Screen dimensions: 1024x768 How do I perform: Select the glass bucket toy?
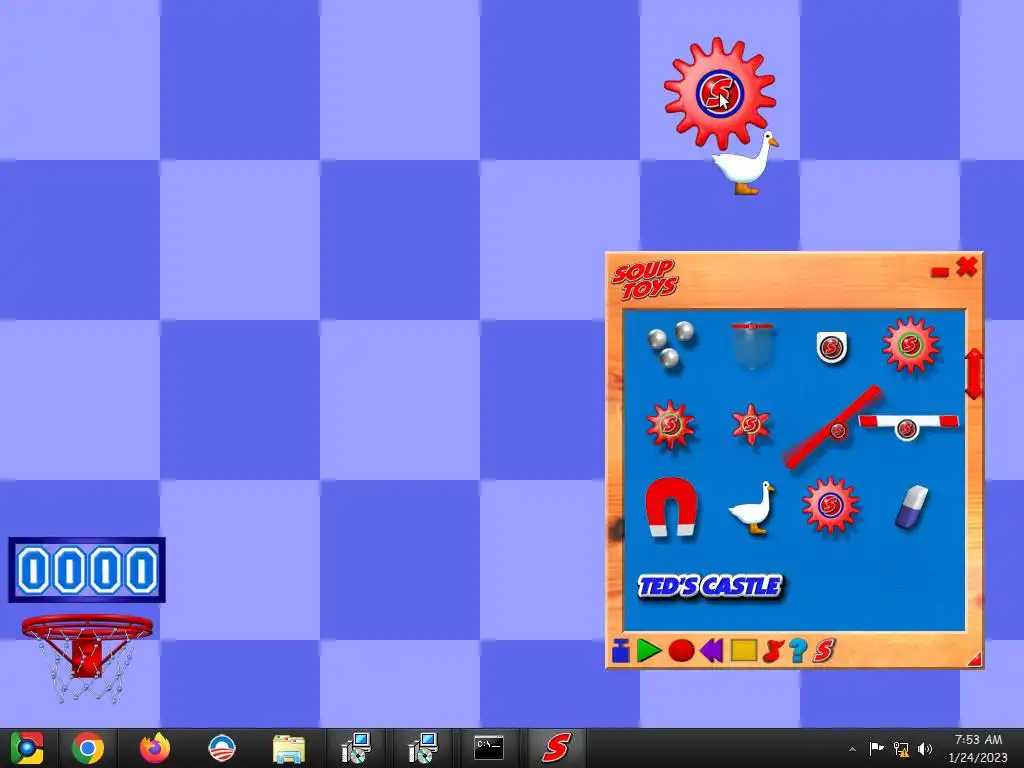[752, 345]
